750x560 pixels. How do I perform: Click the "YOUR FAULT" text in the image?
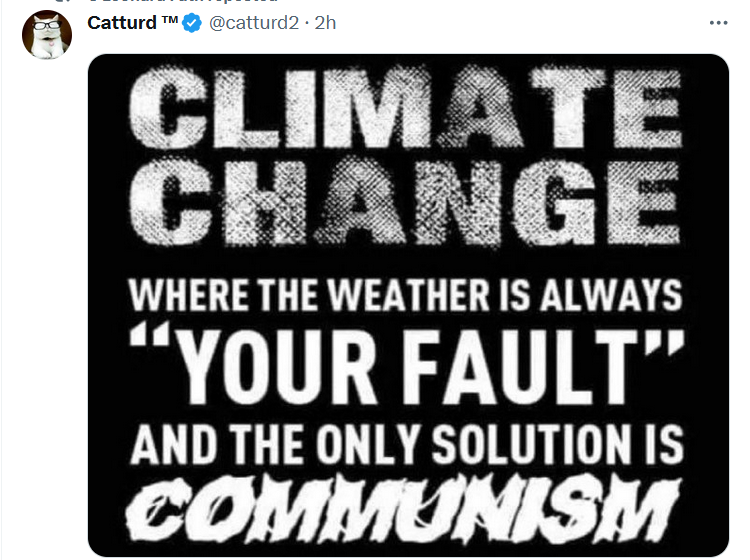coord(408,365)
